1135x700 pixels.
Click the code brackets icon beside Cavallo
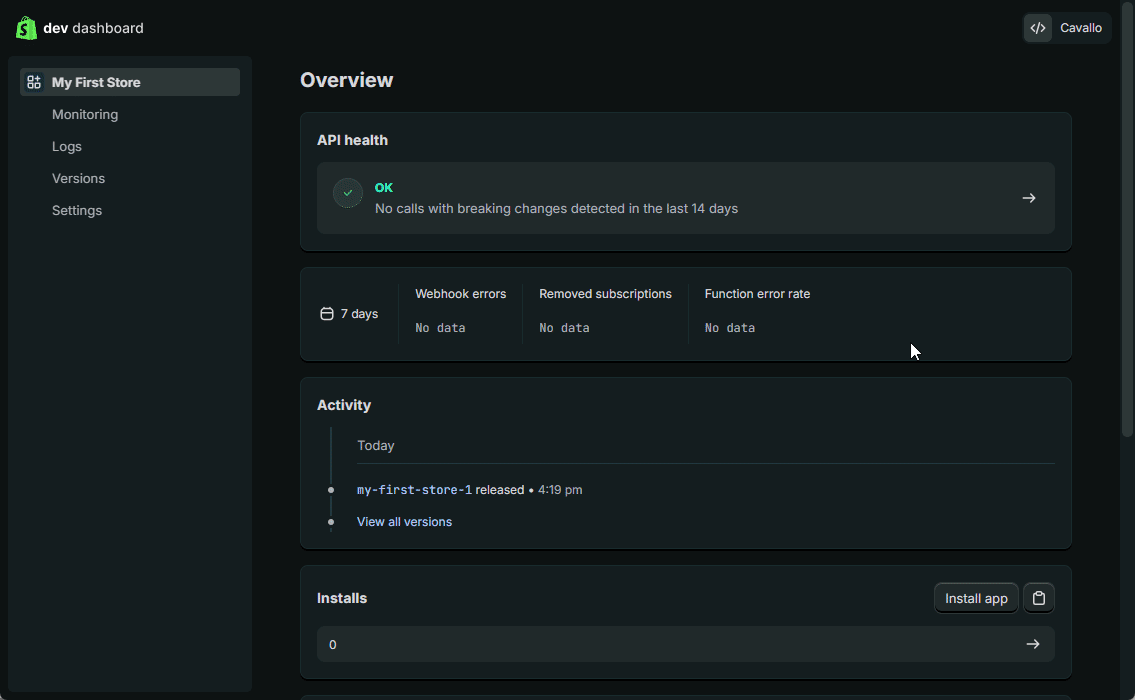[1038, 28]
